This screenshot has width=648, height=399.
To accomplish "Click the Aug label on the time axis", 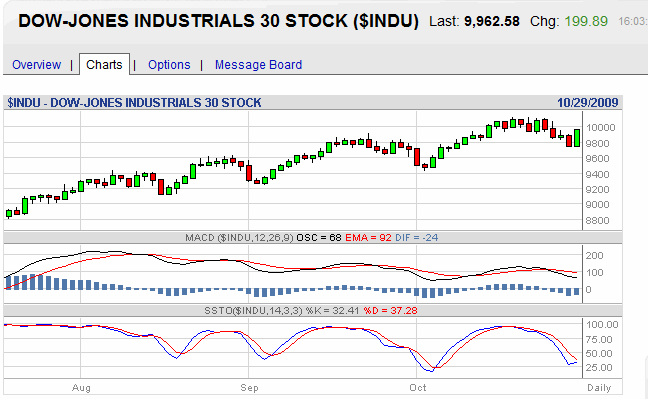I will click(x=81, y=388).
